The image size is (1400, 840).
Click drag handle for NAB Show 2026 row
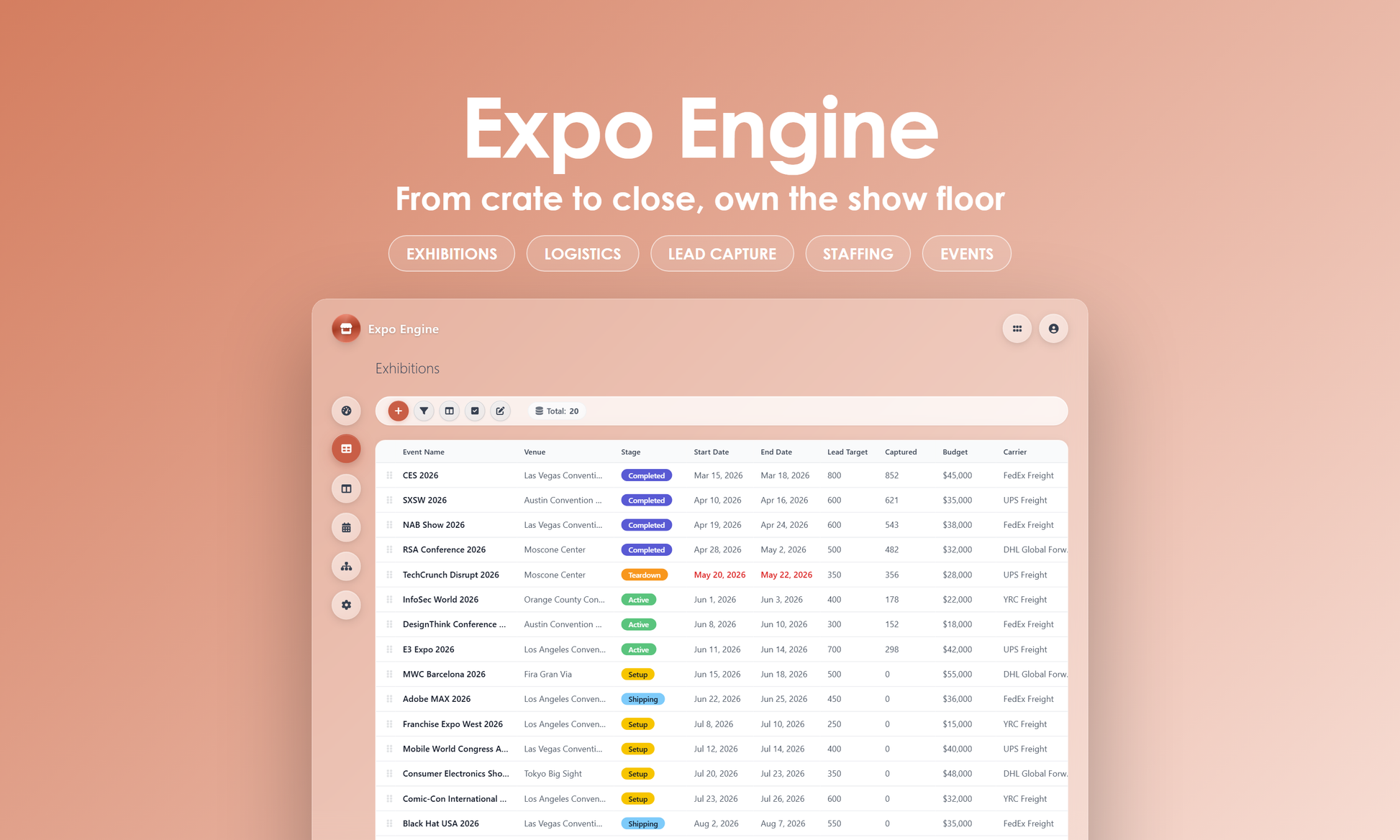pos(389,525)
